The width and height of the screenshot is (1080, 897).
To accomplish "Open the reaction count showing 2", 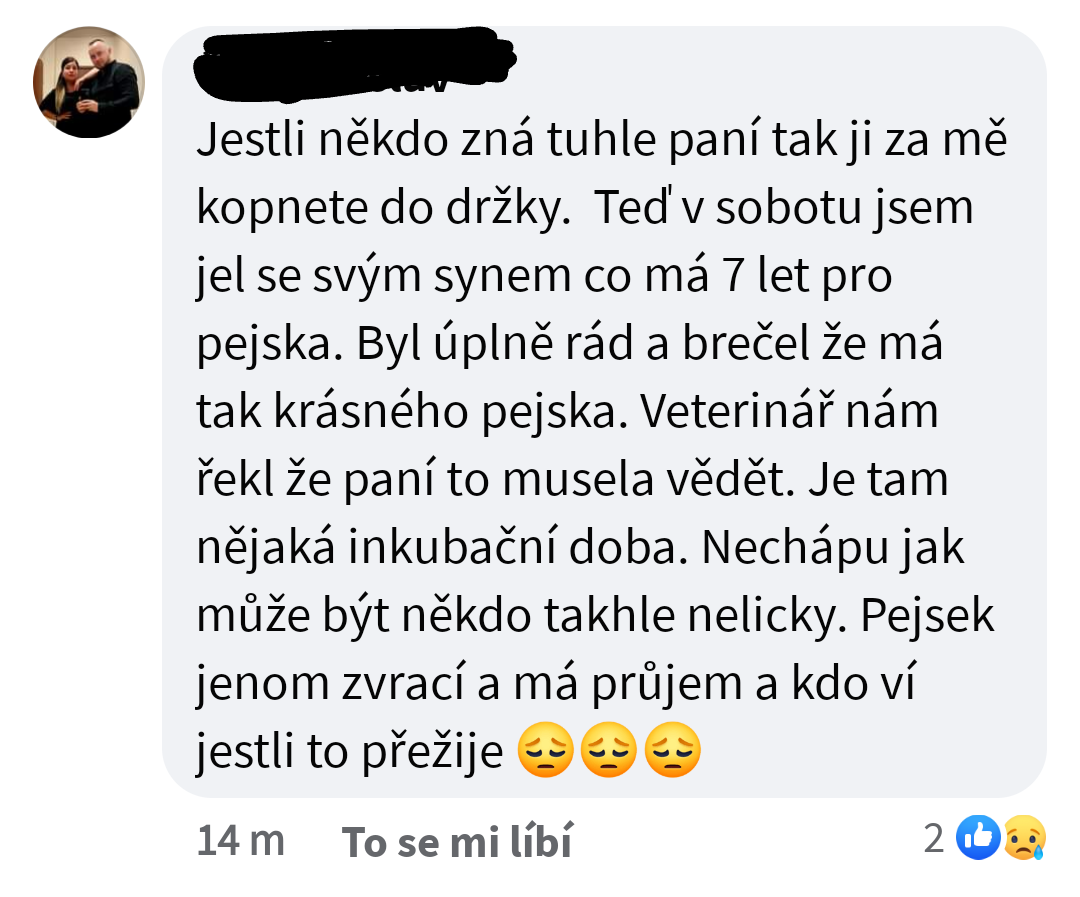I will pos(933,838).
